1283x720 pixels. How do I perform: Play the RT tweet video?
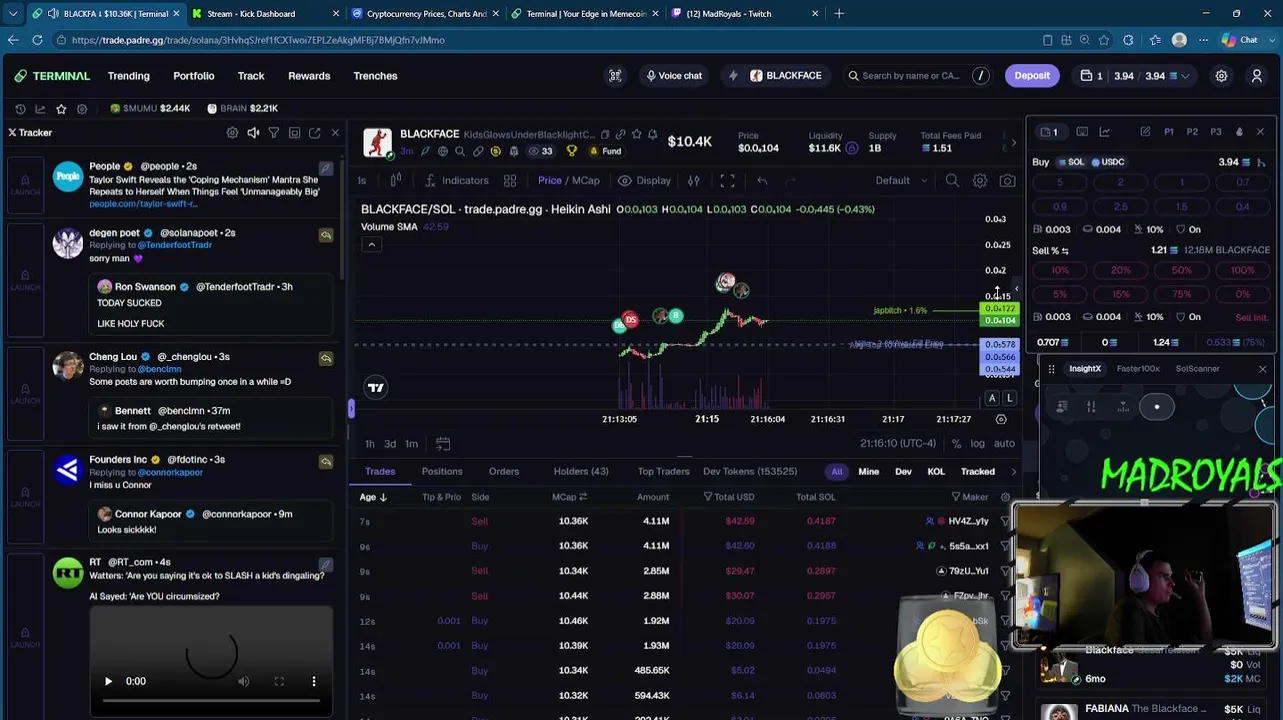point(108,681)
